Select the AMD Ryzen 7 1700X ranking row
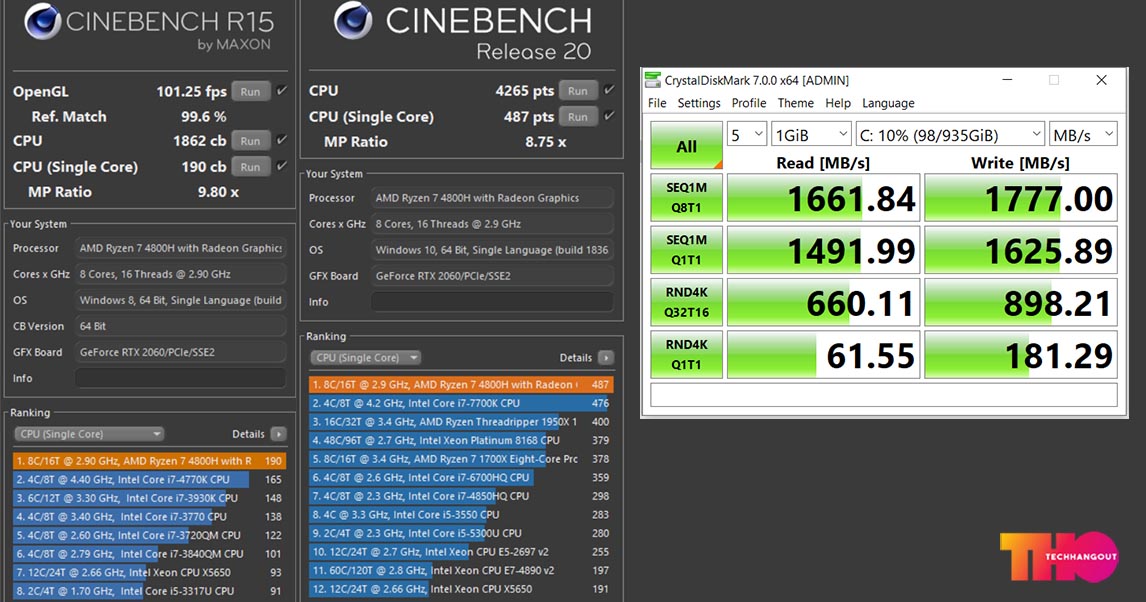The width and height of the screenshot is (1146, 602). pyautogui.click(x=461, y=459)
